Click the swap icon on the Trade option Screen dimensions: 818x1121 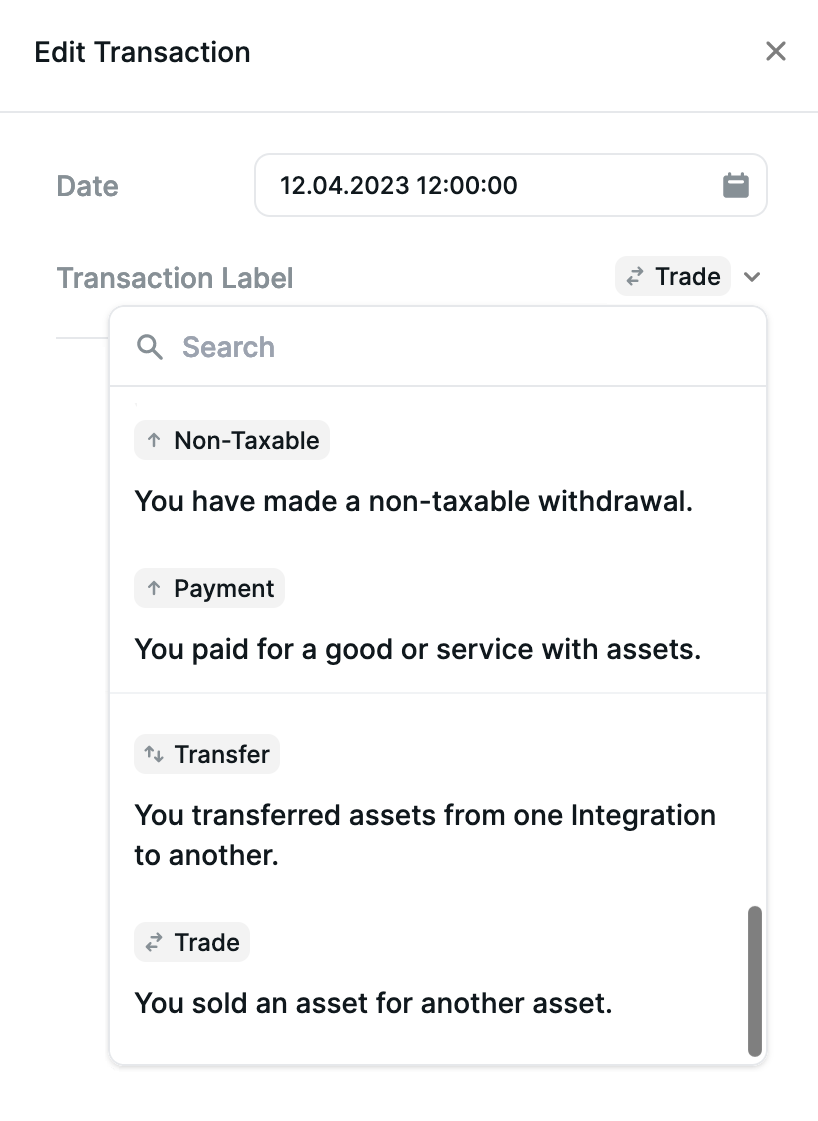154,943
